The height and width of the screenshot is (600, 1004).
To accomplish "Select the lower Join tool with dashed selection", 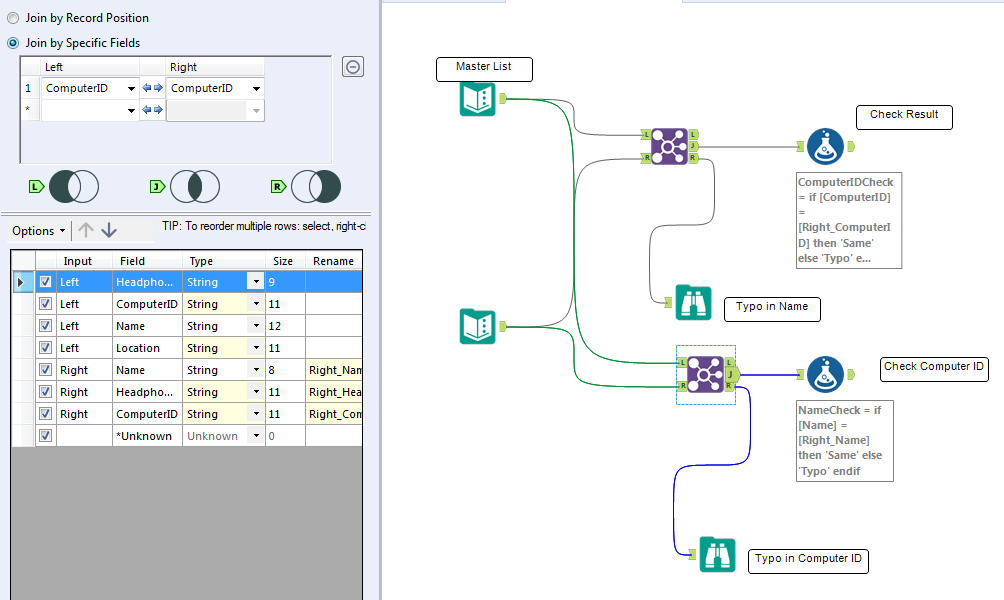I will (706, 374).
